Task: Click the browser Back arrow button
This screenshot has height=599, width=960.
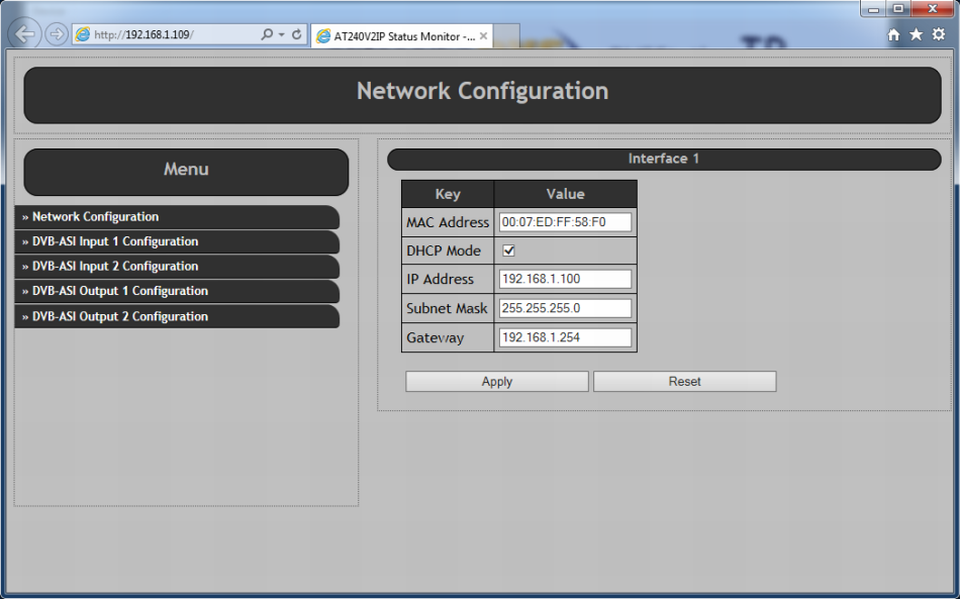Action: (x=25, y=34)
